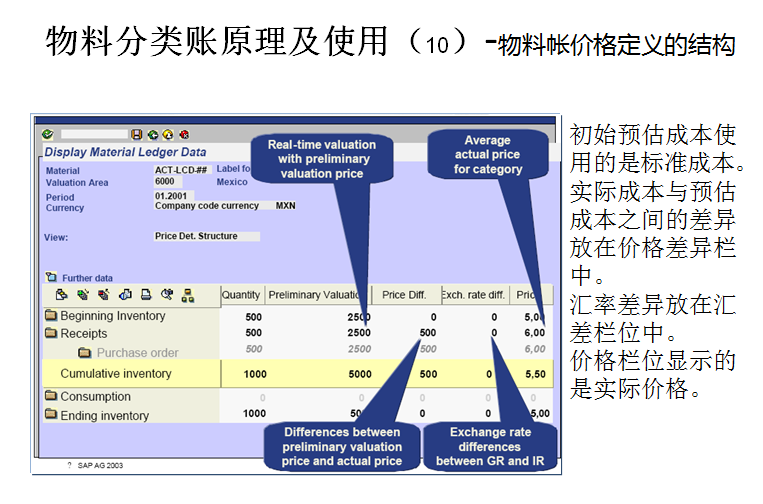Click the Expand subtree icon in tree toolbar
This screenshot has height=504, width=763.
[x=83, y=295]
